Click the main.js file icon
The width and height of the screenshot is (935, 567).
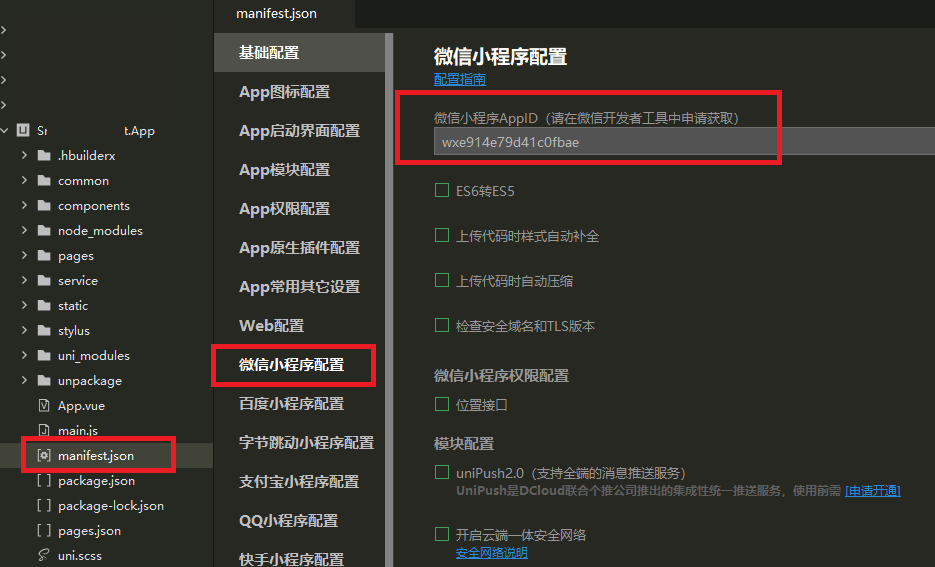[43, 430]
